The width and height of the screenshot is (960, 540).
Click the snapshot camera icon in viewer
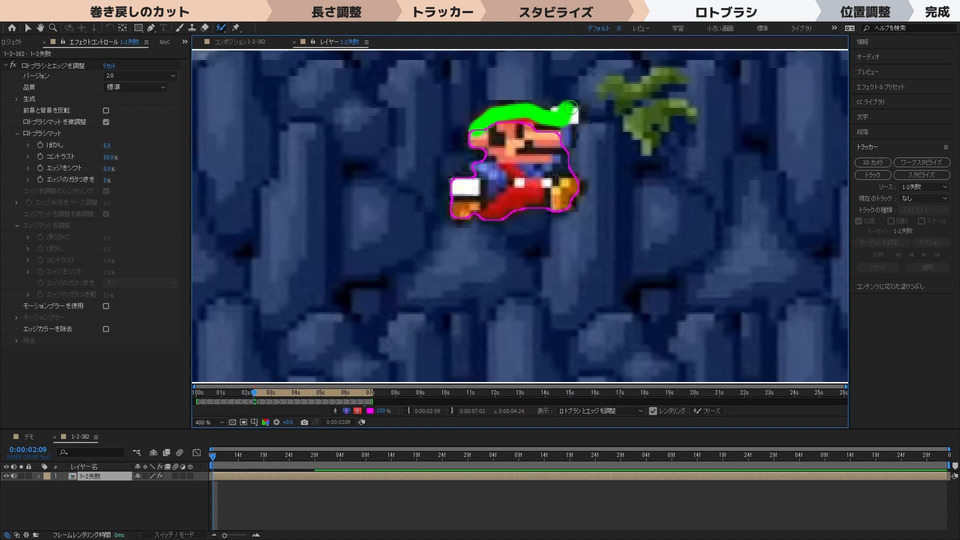(304, 422)
